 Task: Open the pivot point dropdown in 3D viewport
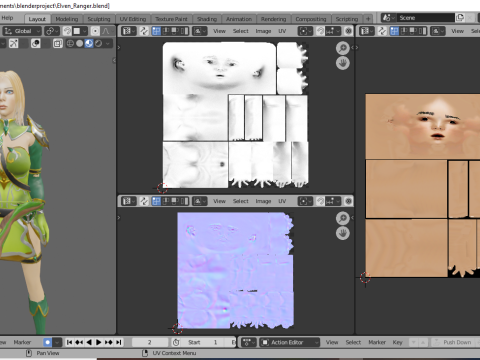[x=52, y=31]
